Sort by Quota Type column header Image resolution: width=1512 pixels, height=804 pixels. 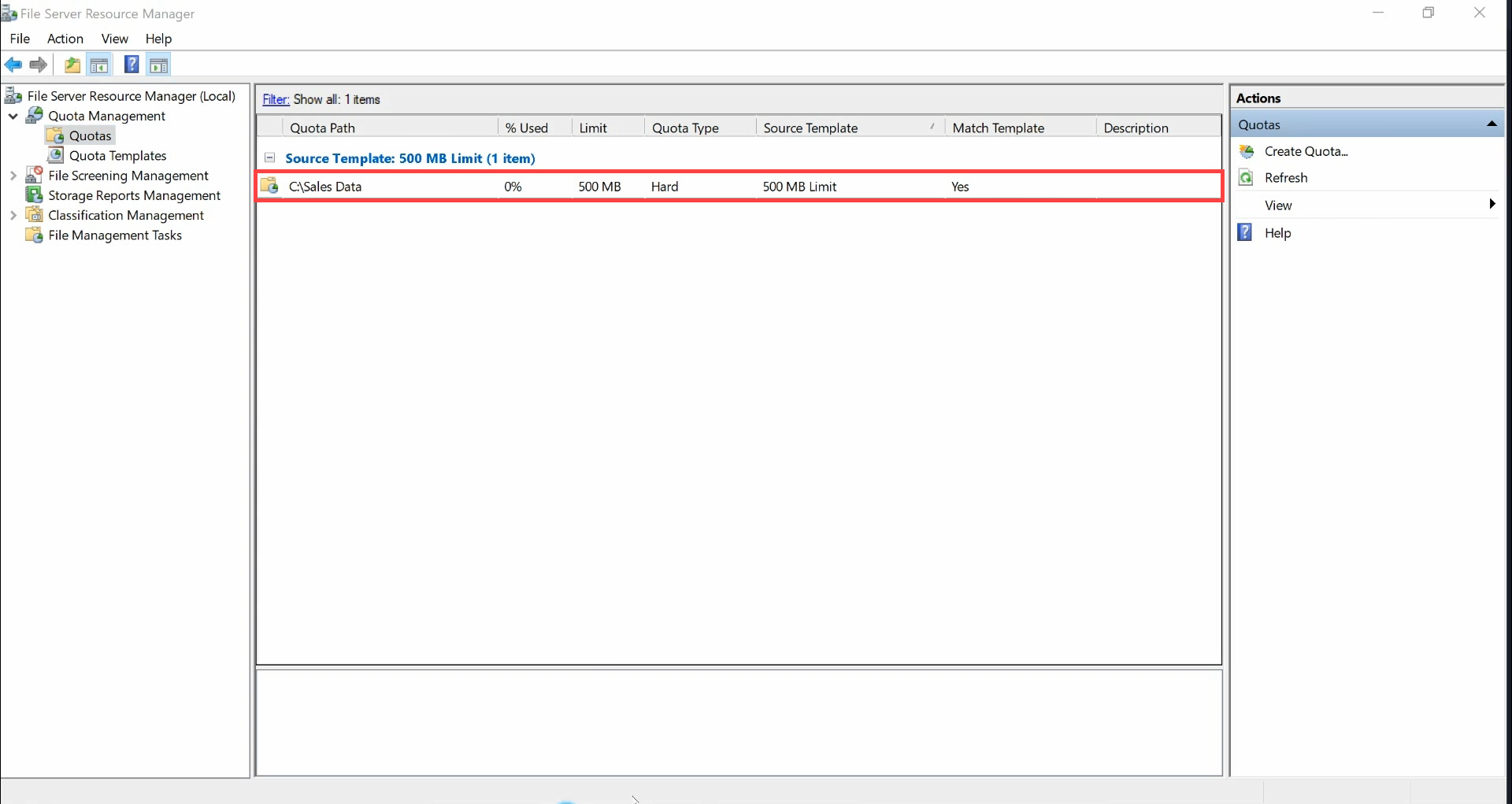pyautogui.click(x=700, y=128)
